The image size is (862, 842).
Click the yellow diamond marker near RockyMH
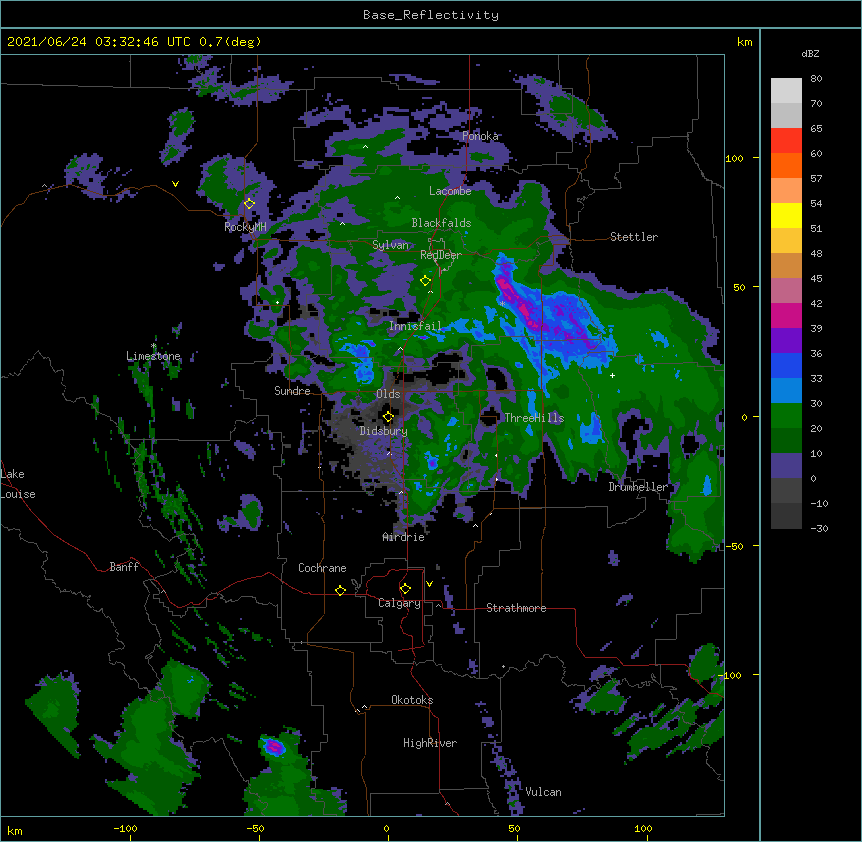coord(250,204)
